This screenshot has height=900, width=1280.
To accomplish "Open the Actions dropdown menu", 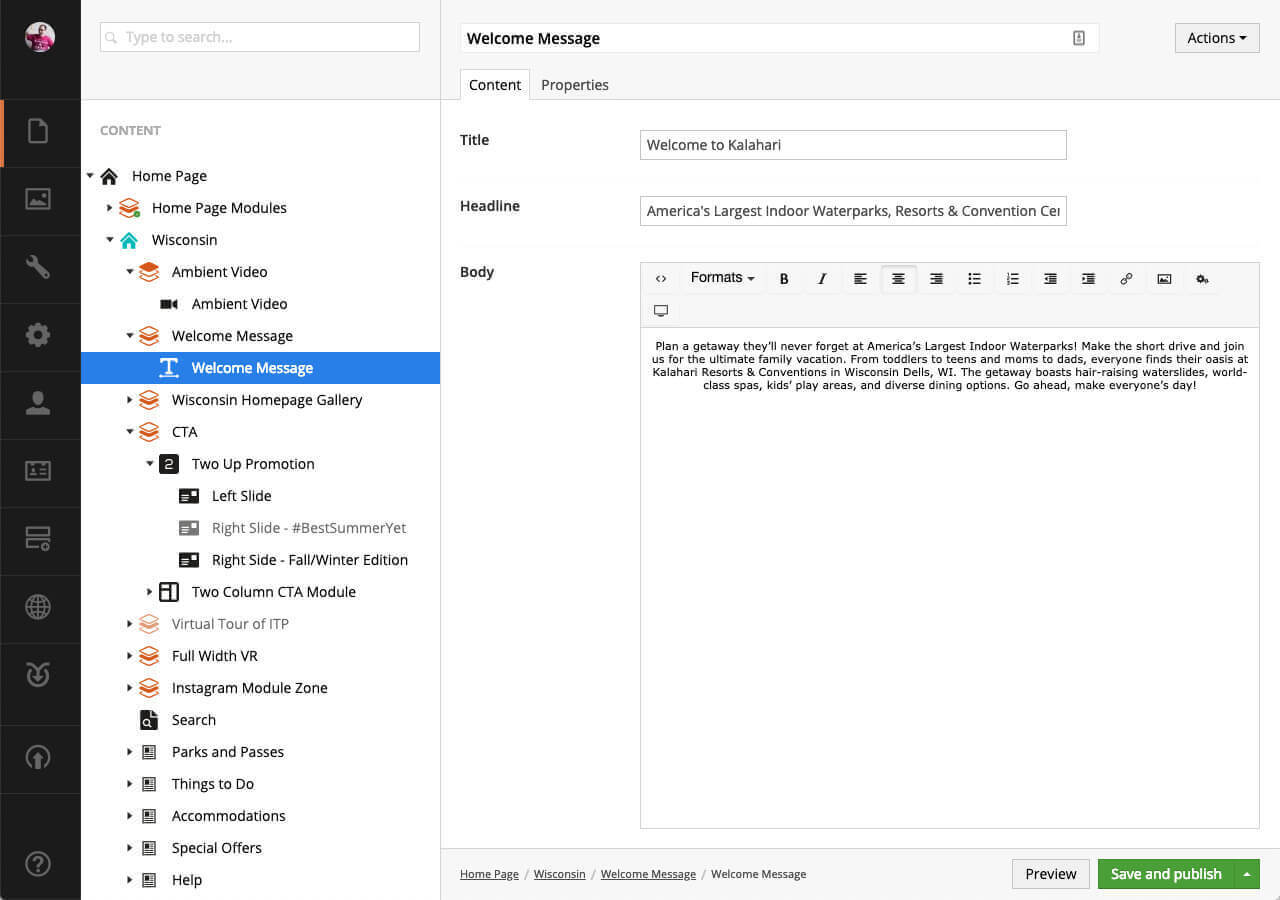I will [1216, 38].
